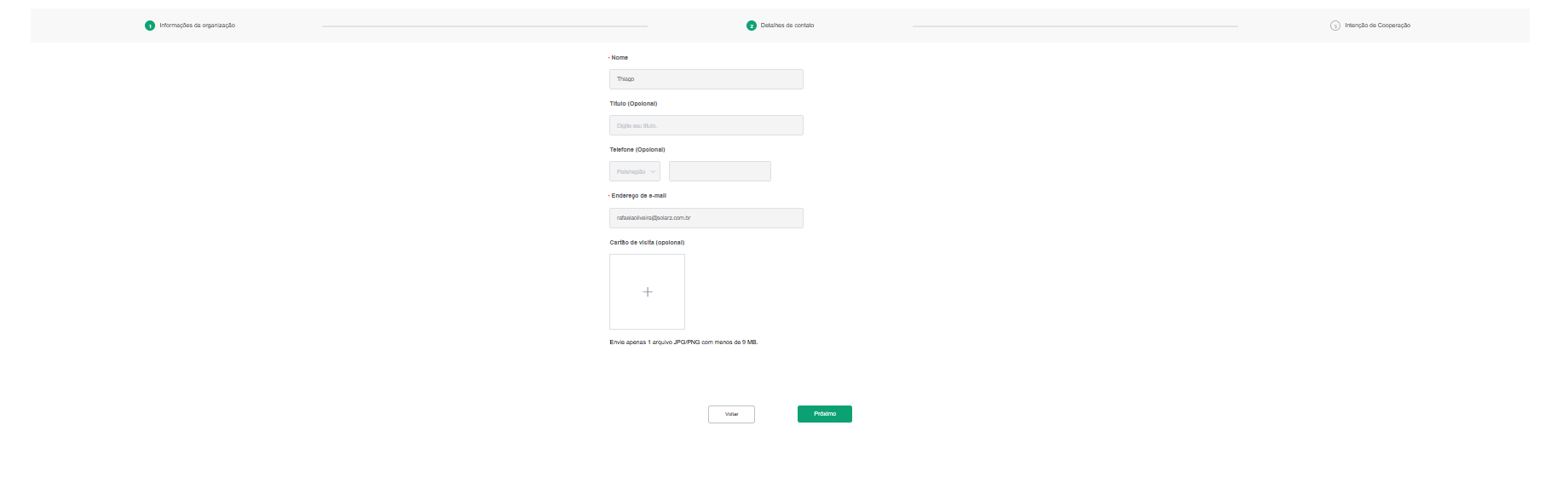The width and height of the screenshot is (1568, 489).
Task: Click the Cartão de visita (opcional) label
Action: point(647,243)
